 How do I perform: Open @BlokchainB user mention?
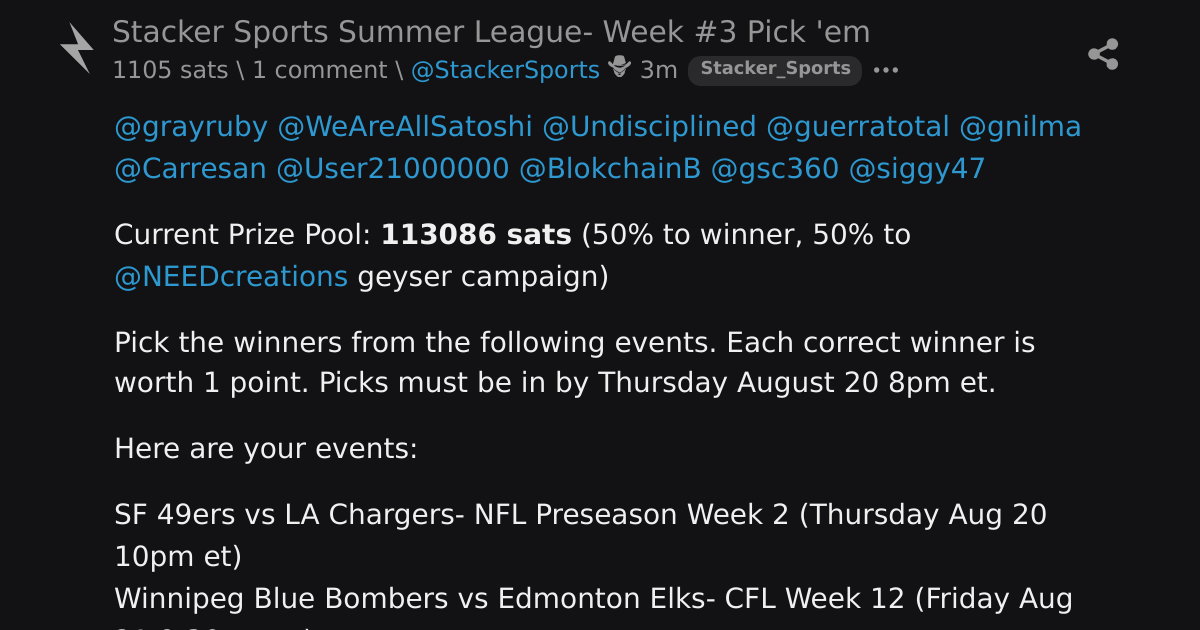pos(610,169)
